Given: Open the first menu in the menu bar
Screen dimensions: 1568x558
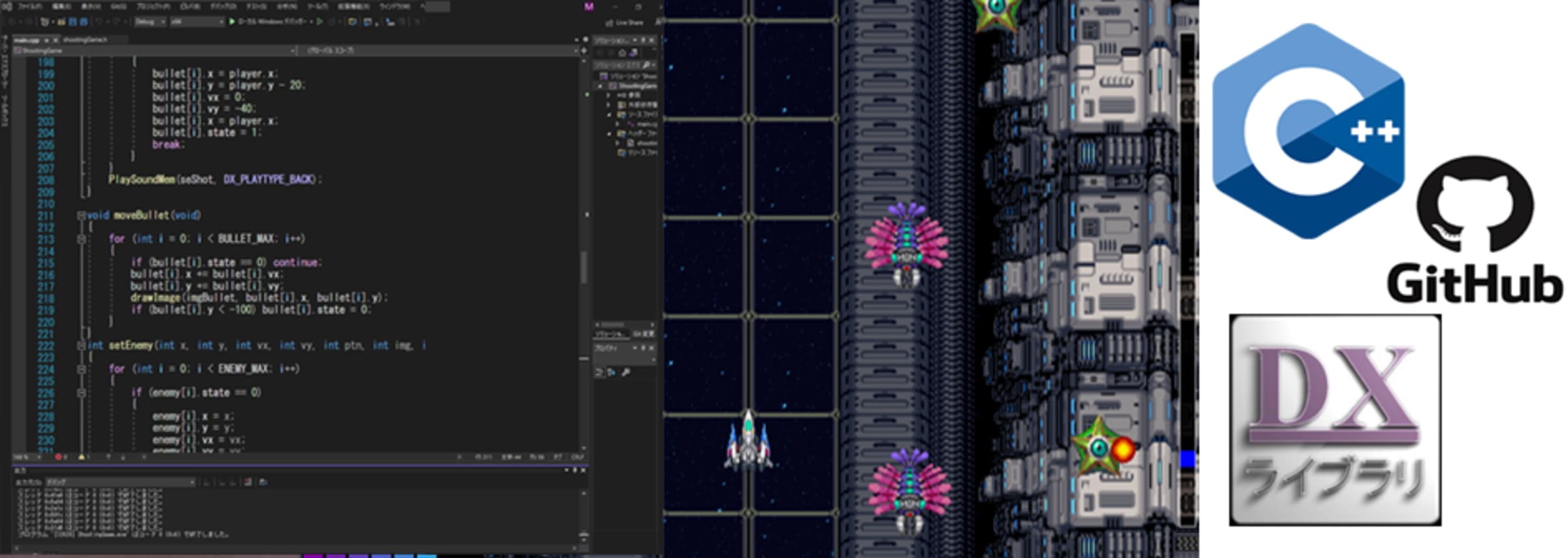Looking at the screenshot, I should (x=30, y=7).
